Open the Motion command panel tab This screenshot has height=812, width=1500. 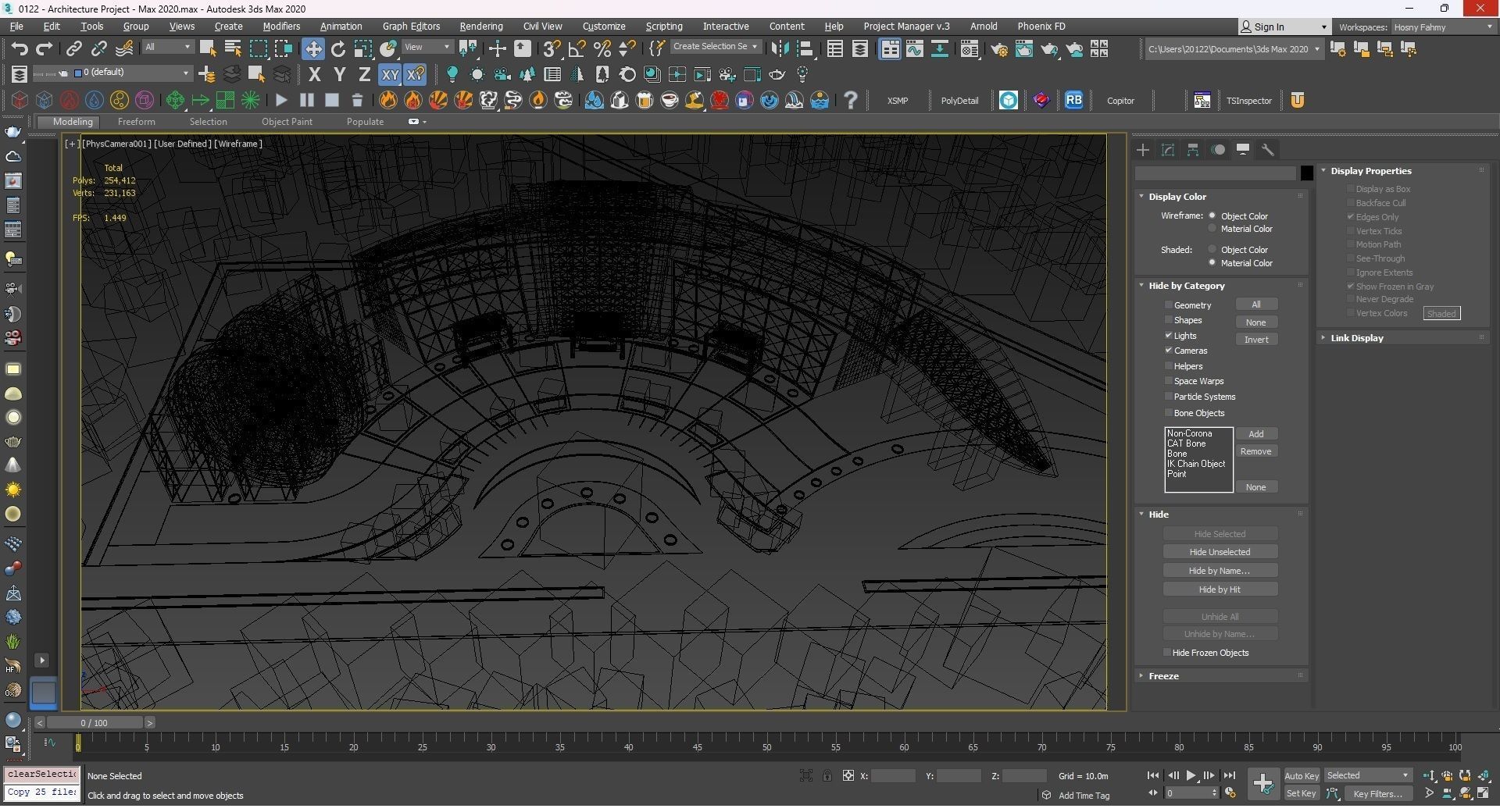pos(1218,150)
